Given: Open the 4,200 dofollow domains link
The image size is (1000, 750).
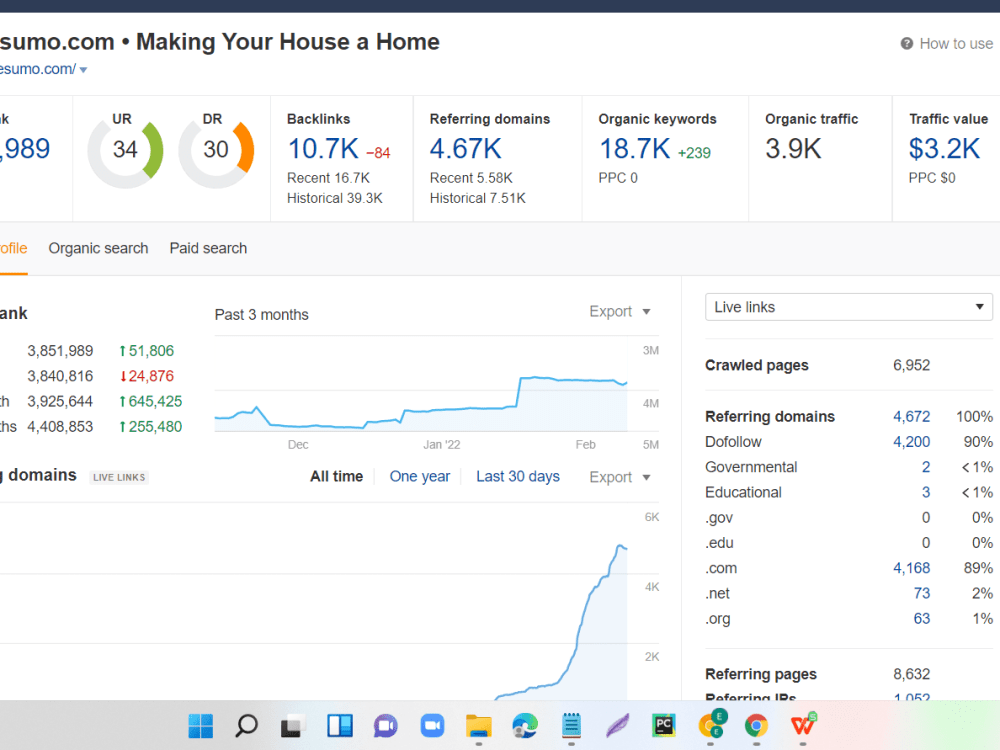Looking at the screenshot, I should (x=911, y=442).
